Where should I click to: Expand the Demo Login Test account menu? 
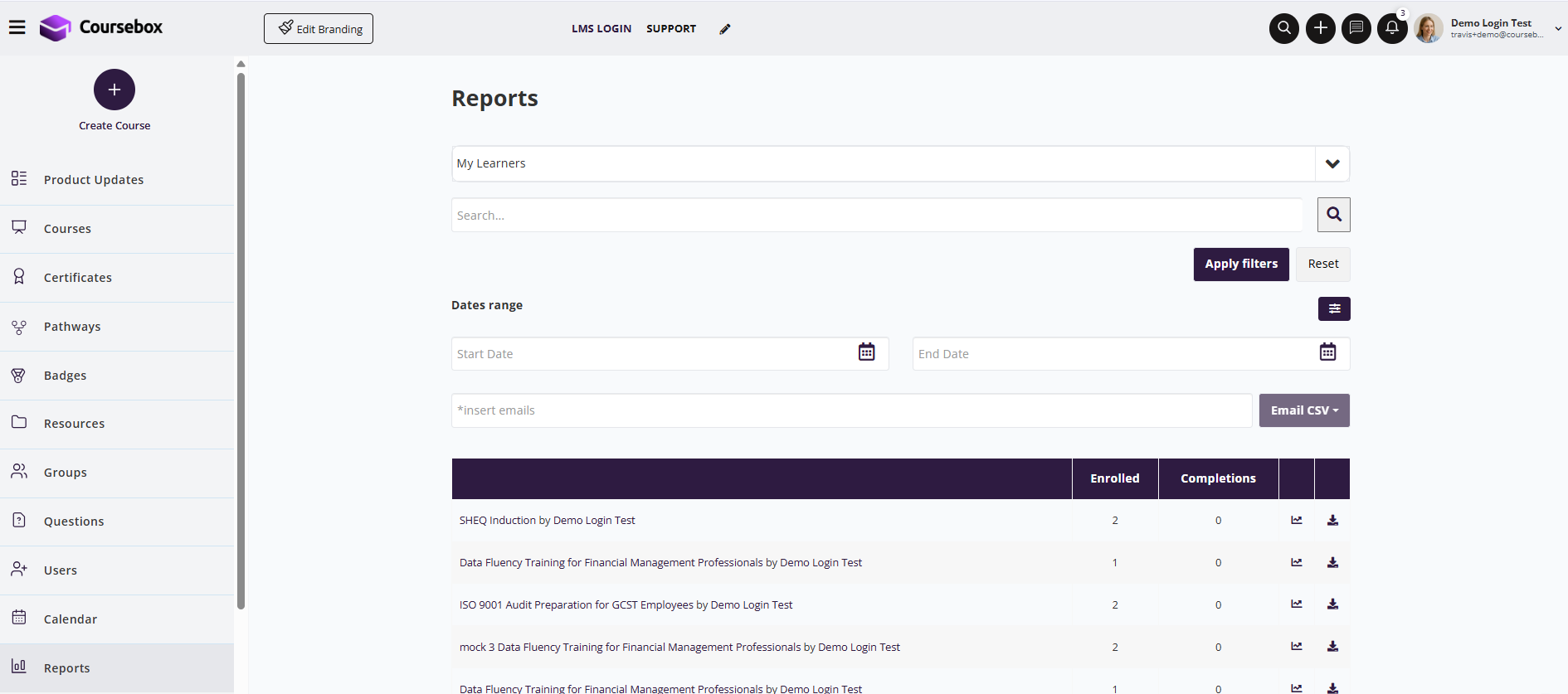(x=1558, y=28)
